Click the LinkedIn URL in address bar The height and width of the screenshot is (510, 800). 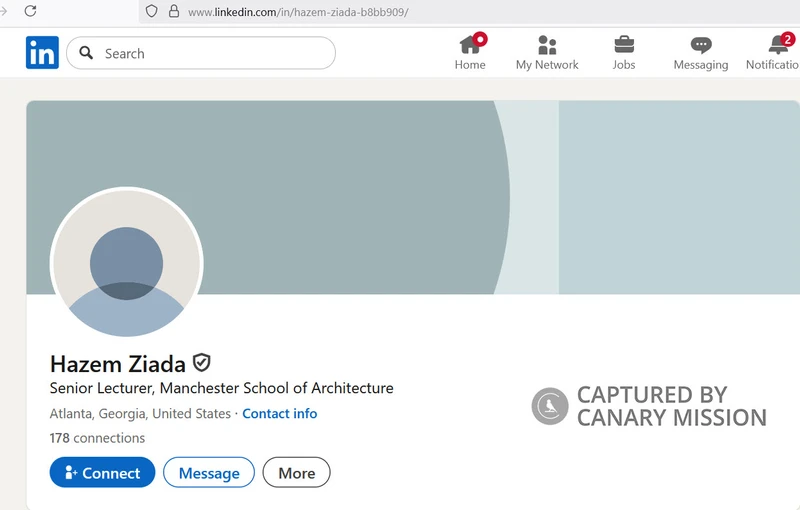pyautogui.click(x=298, y=12)
